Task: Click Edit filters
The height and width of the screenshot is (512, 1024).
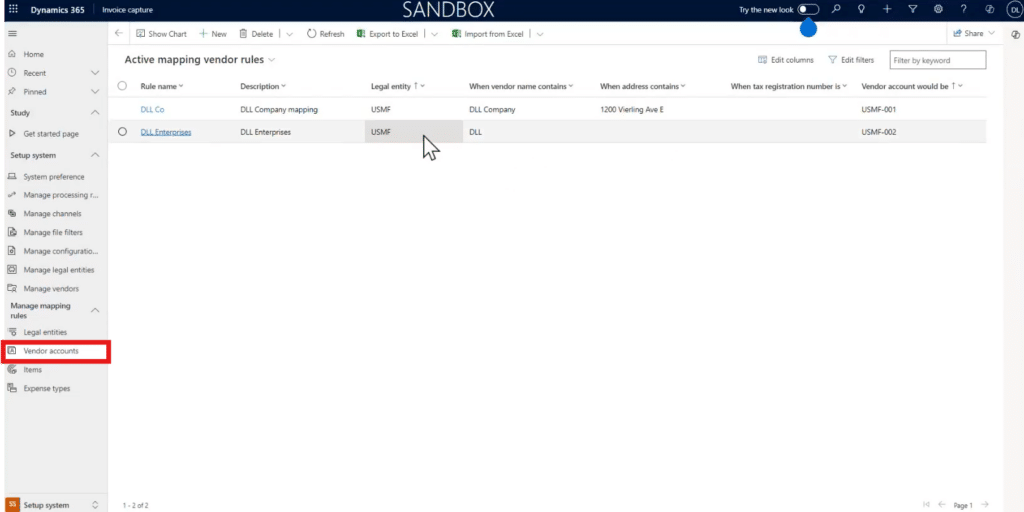Action: pyautogui.click(x=851, y=60)
